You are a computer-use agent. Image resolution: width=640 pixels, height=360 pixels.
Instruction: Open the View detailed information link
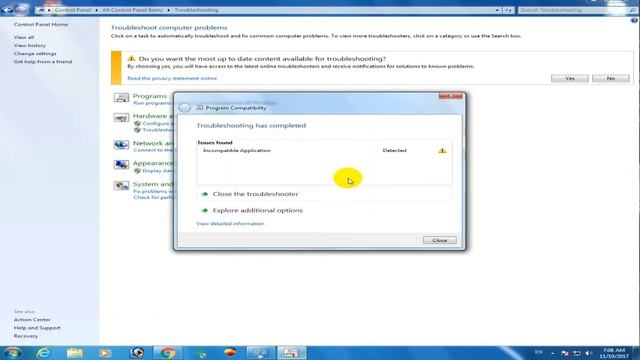pyautogui.click(x=230, y=224)
